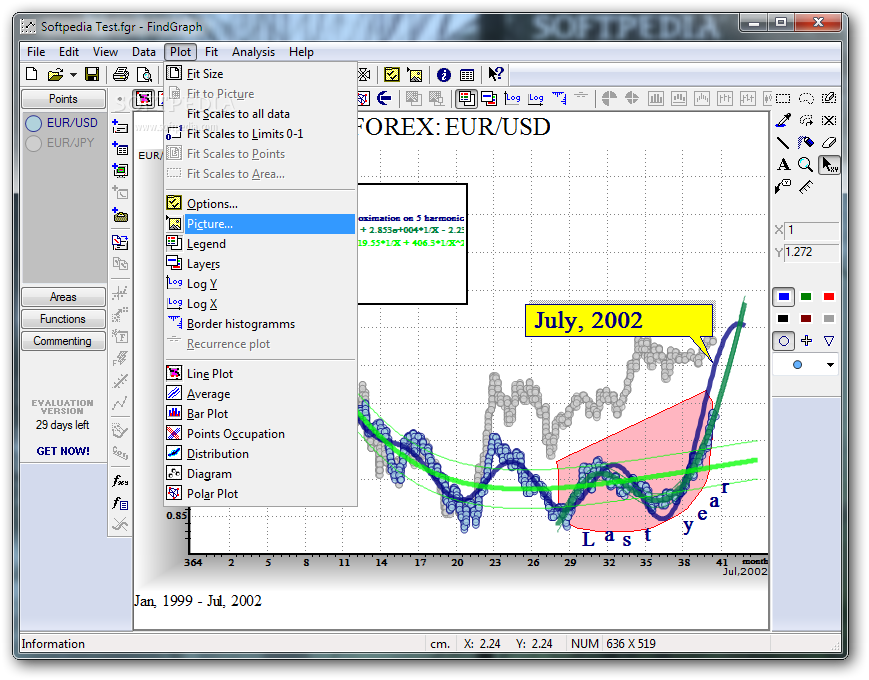Click the Print icon in toolbar

[x=121, y=74]
